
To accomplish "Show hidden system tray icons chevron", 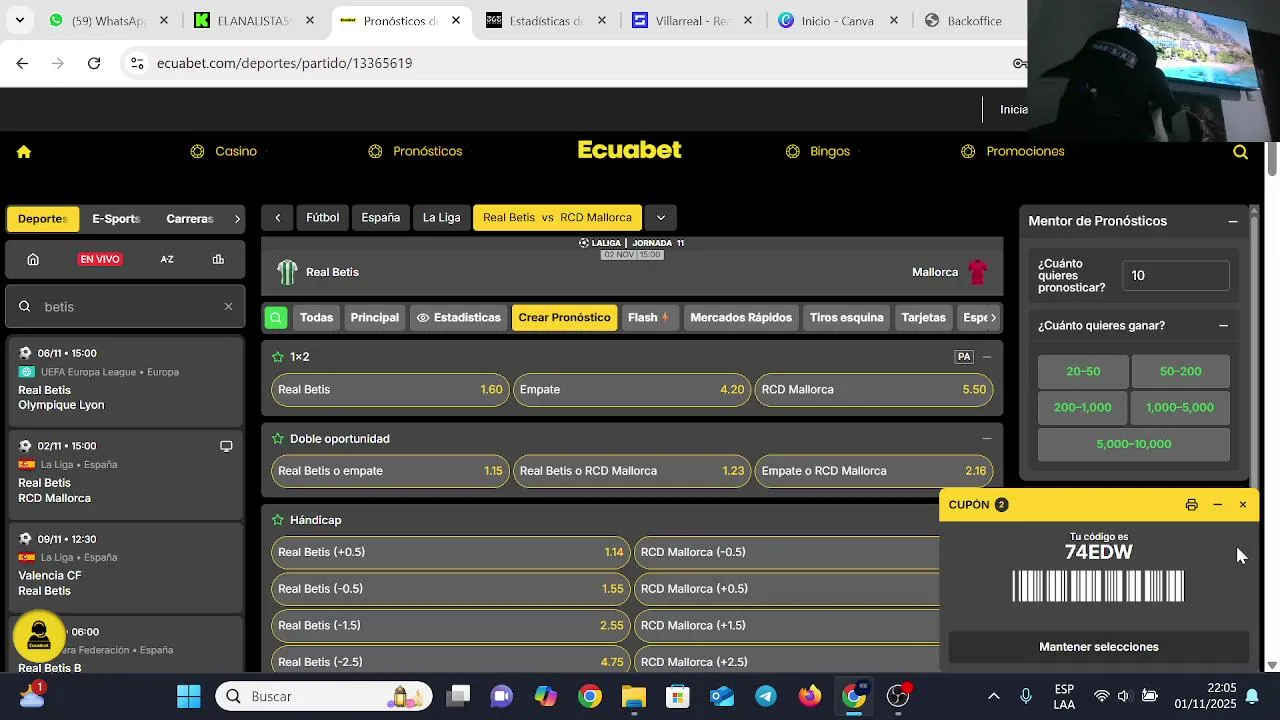I will pyautogui.click(x=993, y=696).
